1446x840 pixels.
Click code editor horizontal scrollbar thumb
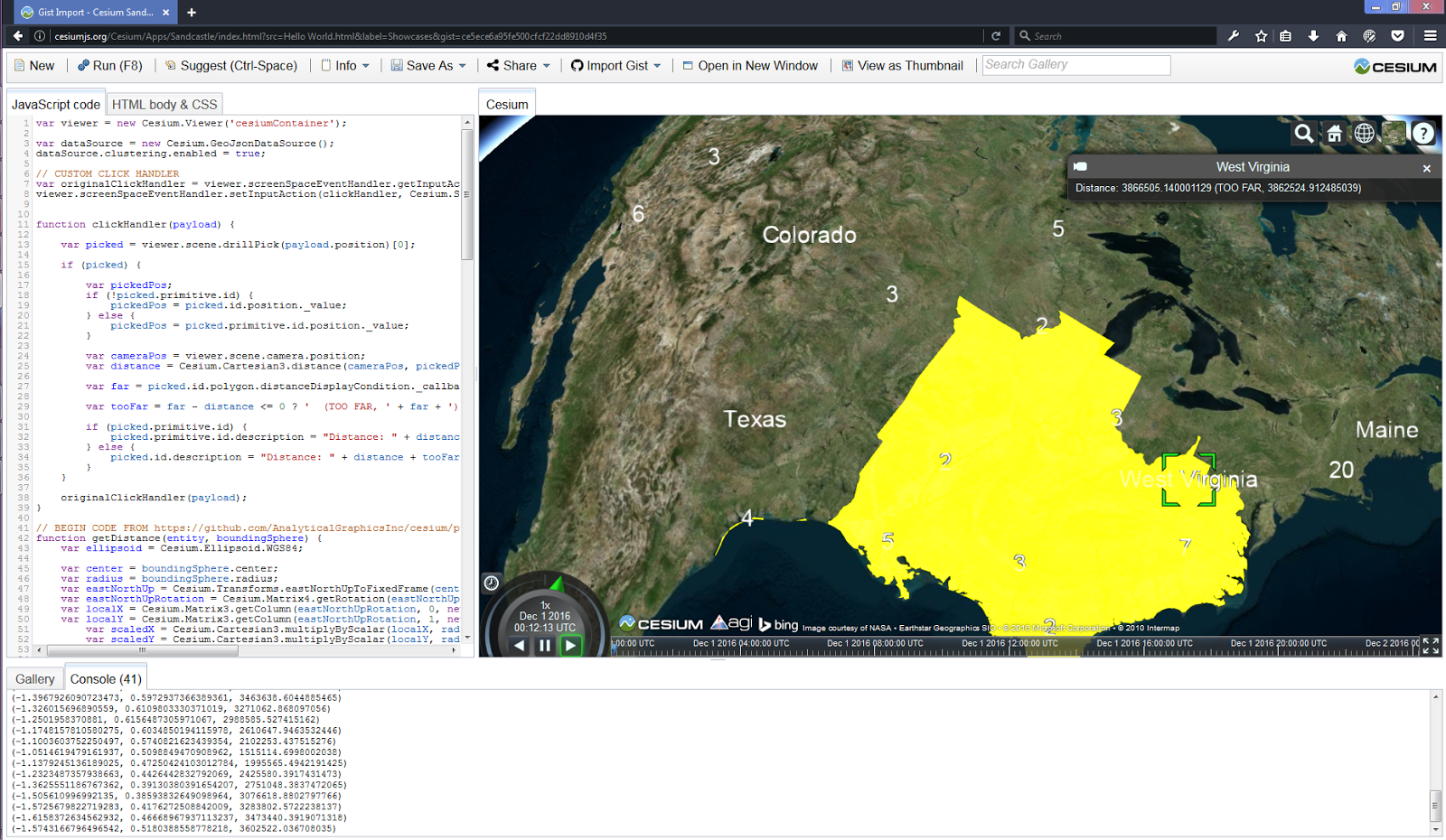click(142, 650)
